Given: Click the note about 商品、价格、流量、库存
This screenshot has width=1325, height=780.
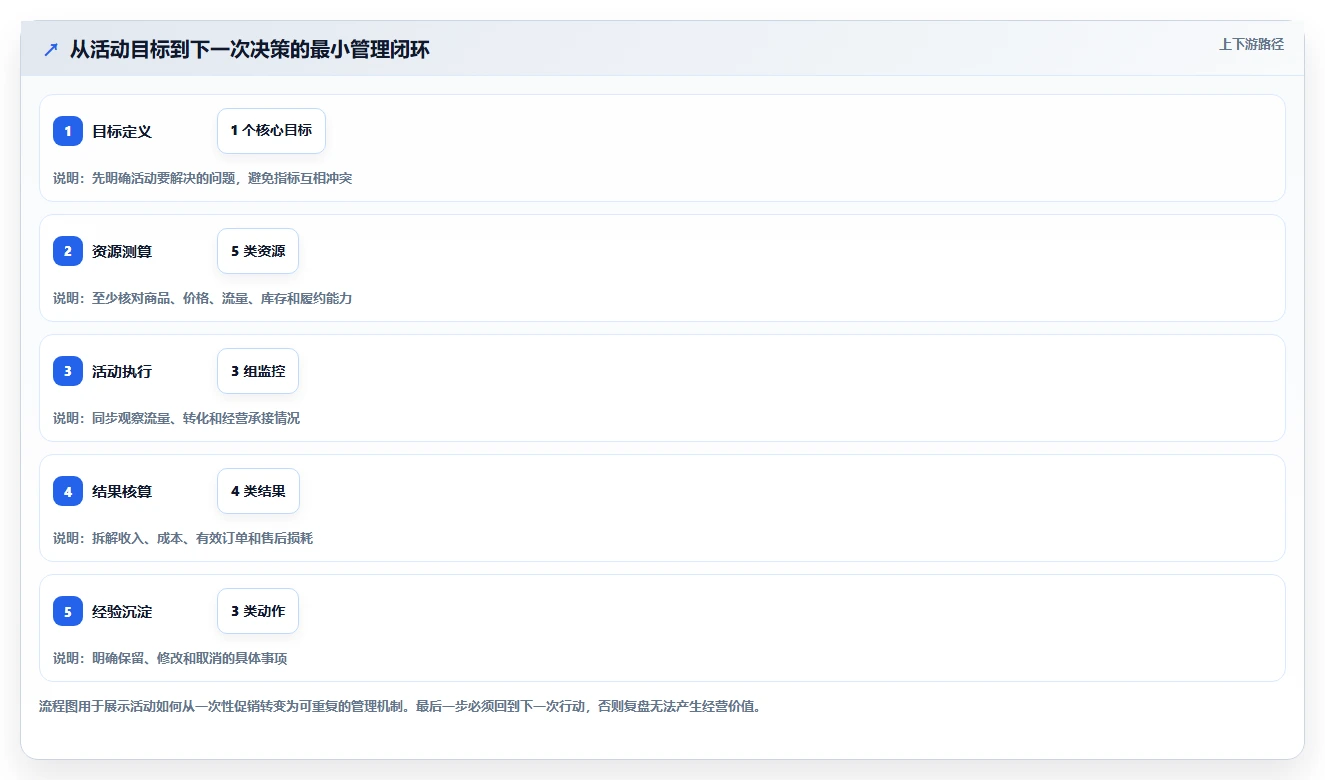Looking at the screenshot, I should click(203, 298).
